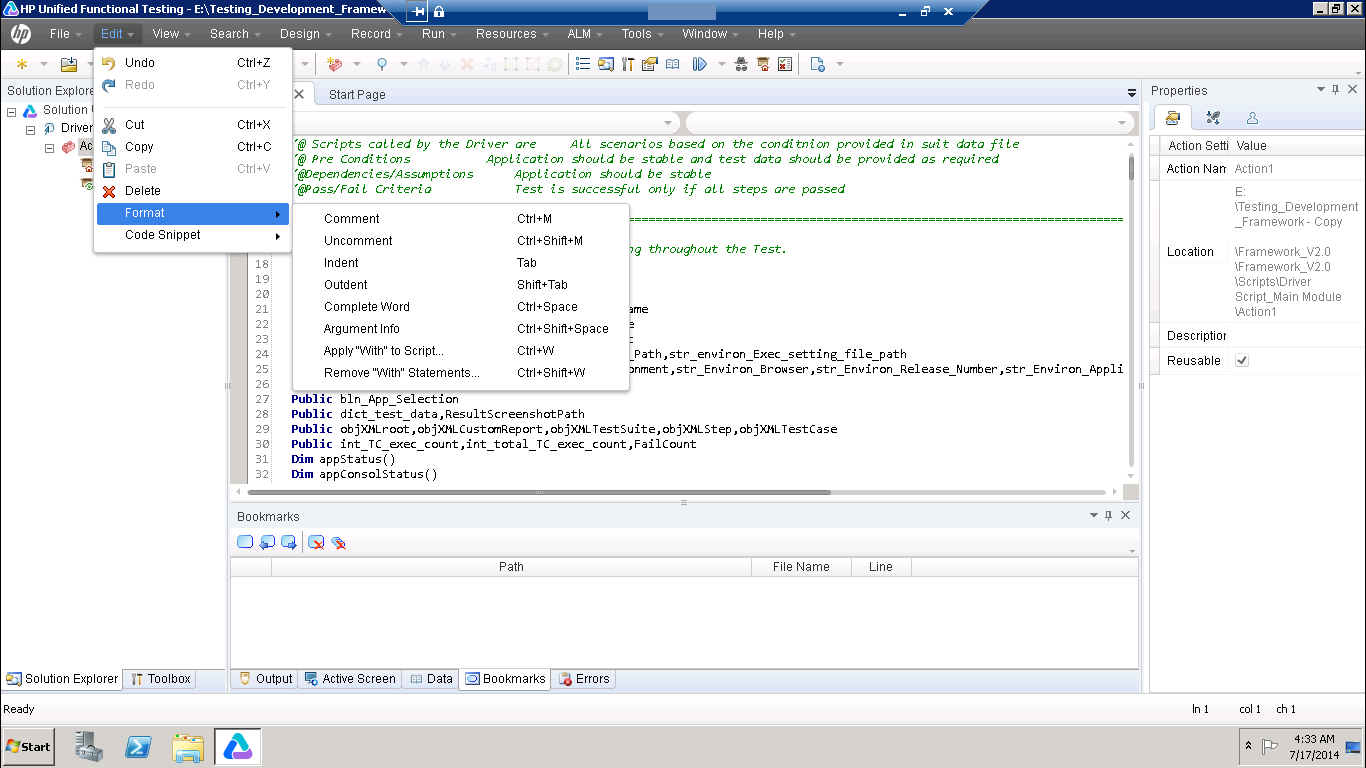Run the test using the Run toolbar icon
Viewport: 1366px width, 768px height.
700,64
